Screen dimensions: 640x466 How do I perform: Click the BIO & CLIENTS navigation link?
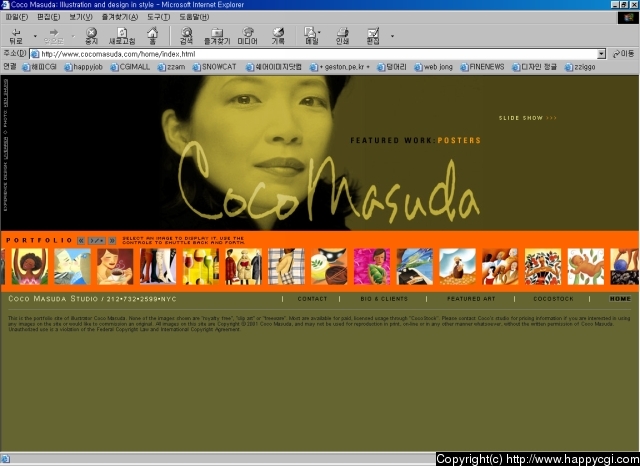384,299
